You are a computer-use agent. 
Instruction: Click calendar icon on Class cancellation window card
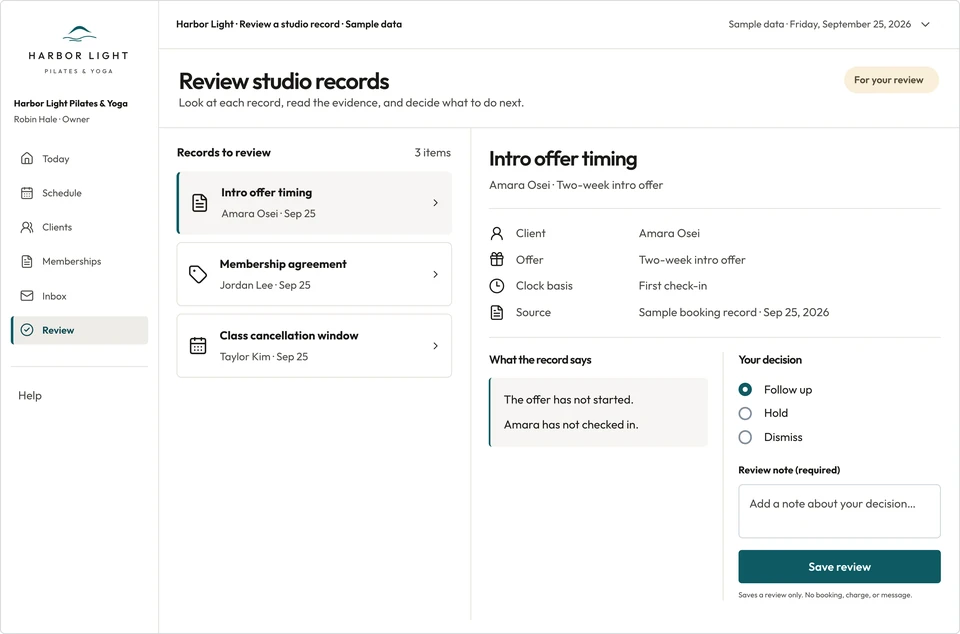coord(198,346)
